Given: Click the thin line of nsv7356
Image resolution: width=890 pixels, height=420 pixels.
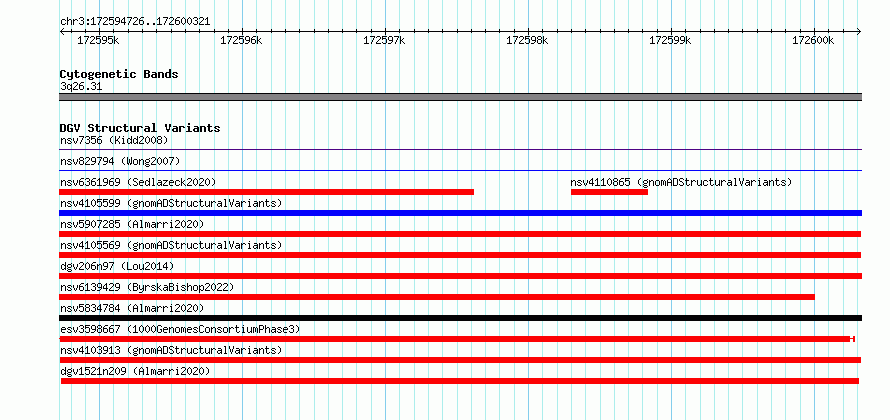Looking at the screenshot, I should [x=460, y=150].
